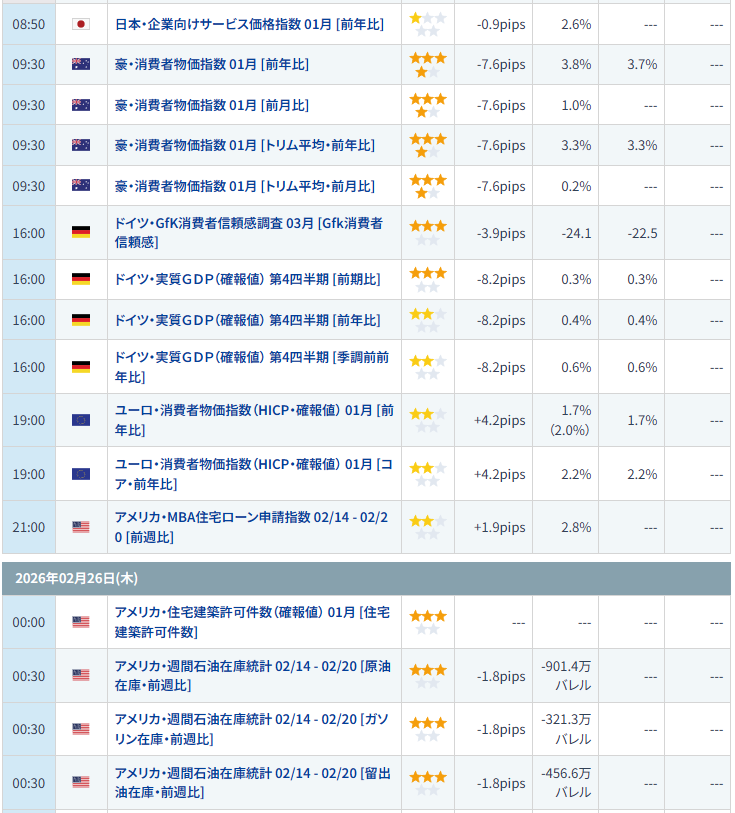
Task: Open 日本・企業向けサービス価格指数 01月 [前年比] link
Action: pos(255,23)
